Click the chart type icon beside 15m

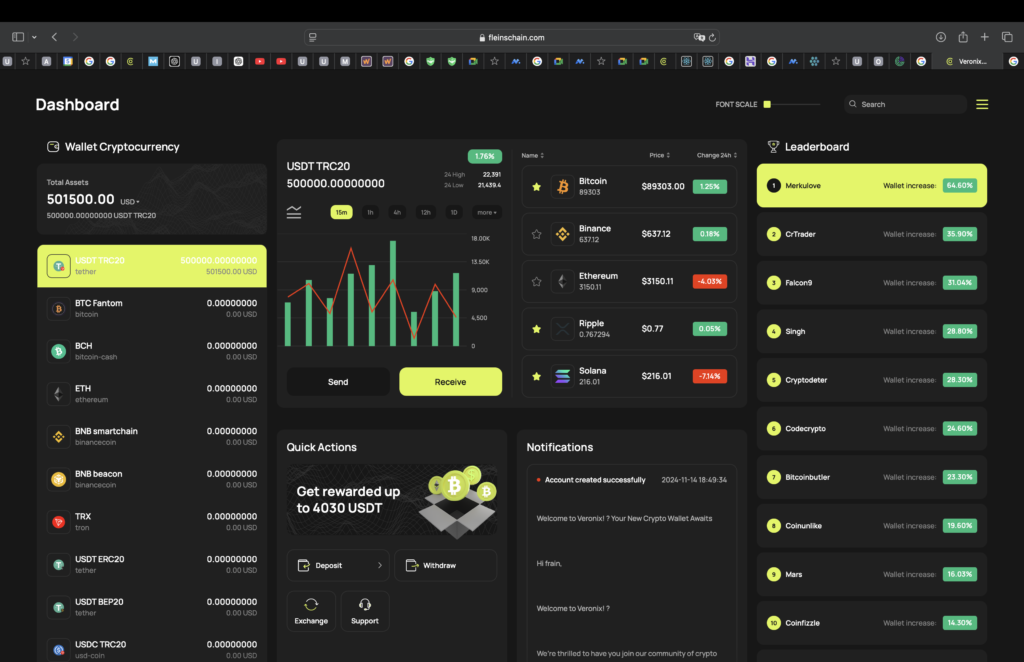pyautogui.click(x=294, y=212)
